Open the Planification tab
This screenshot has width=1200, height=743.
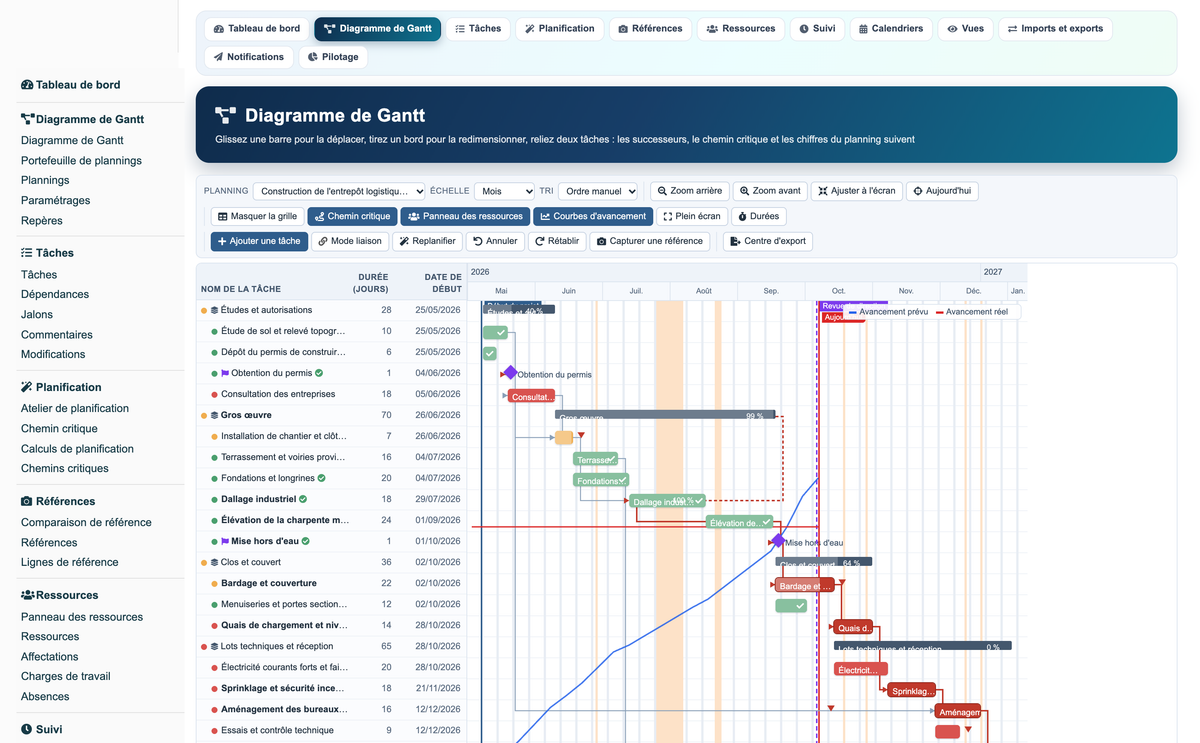[x=560, y=29]
